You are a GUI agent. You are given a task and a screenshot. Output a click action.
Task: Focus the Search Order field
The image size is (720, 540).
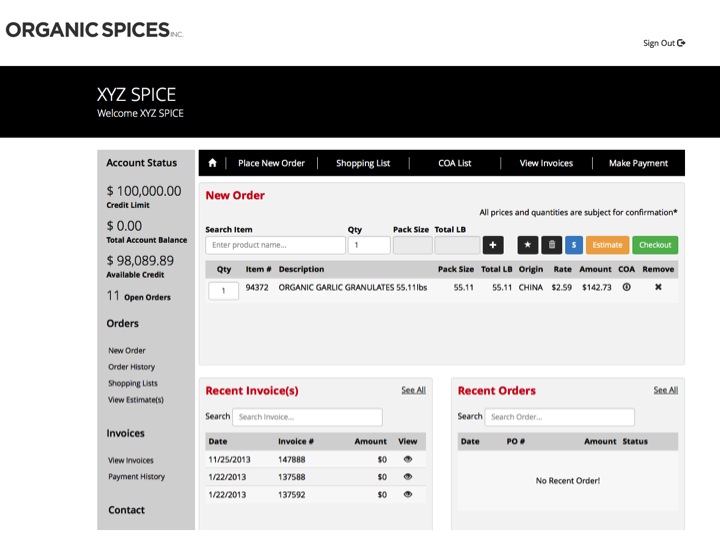560,417
